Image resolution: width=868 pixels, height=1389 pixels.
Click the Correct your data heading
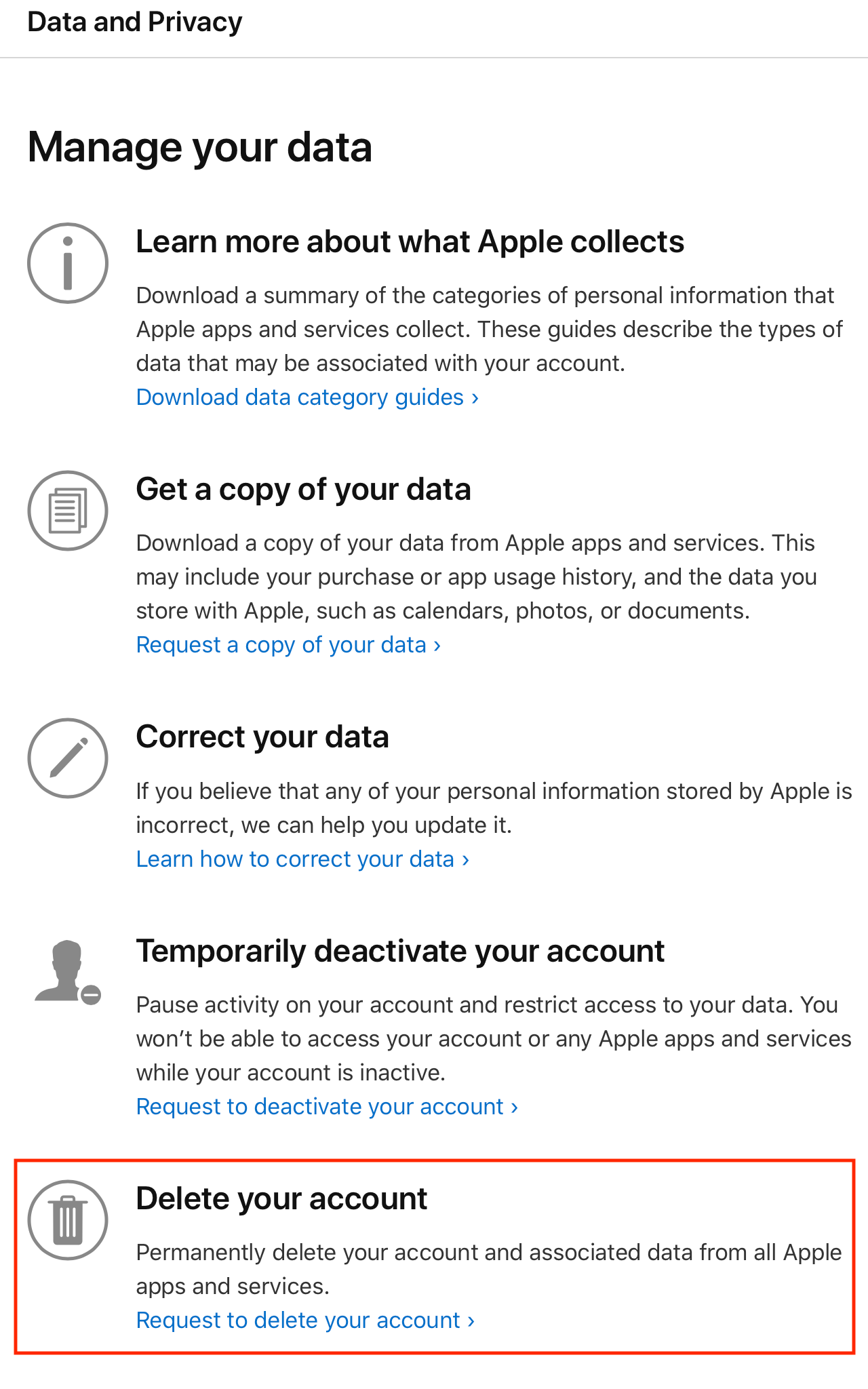point(262,737)
